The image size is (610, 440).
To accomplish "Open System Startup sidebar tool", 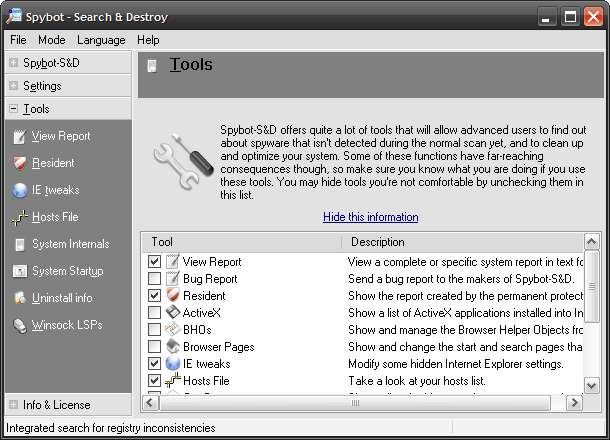I will pos(67,271).
